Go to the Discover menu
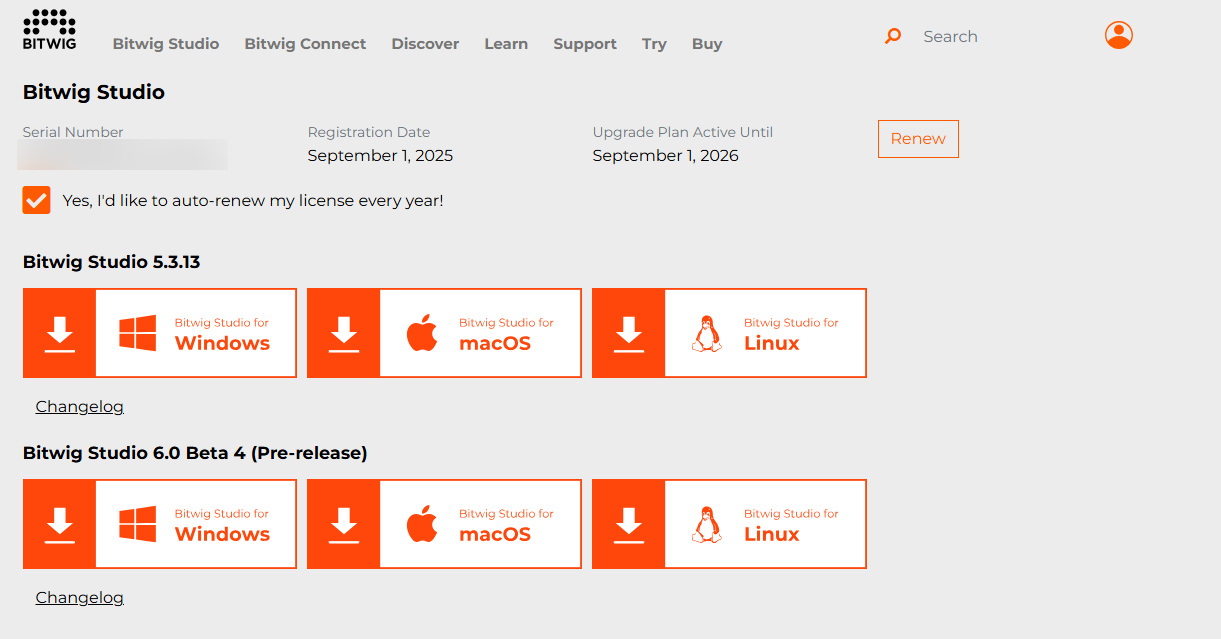The image size is (1221, 639). click(425, 44)
